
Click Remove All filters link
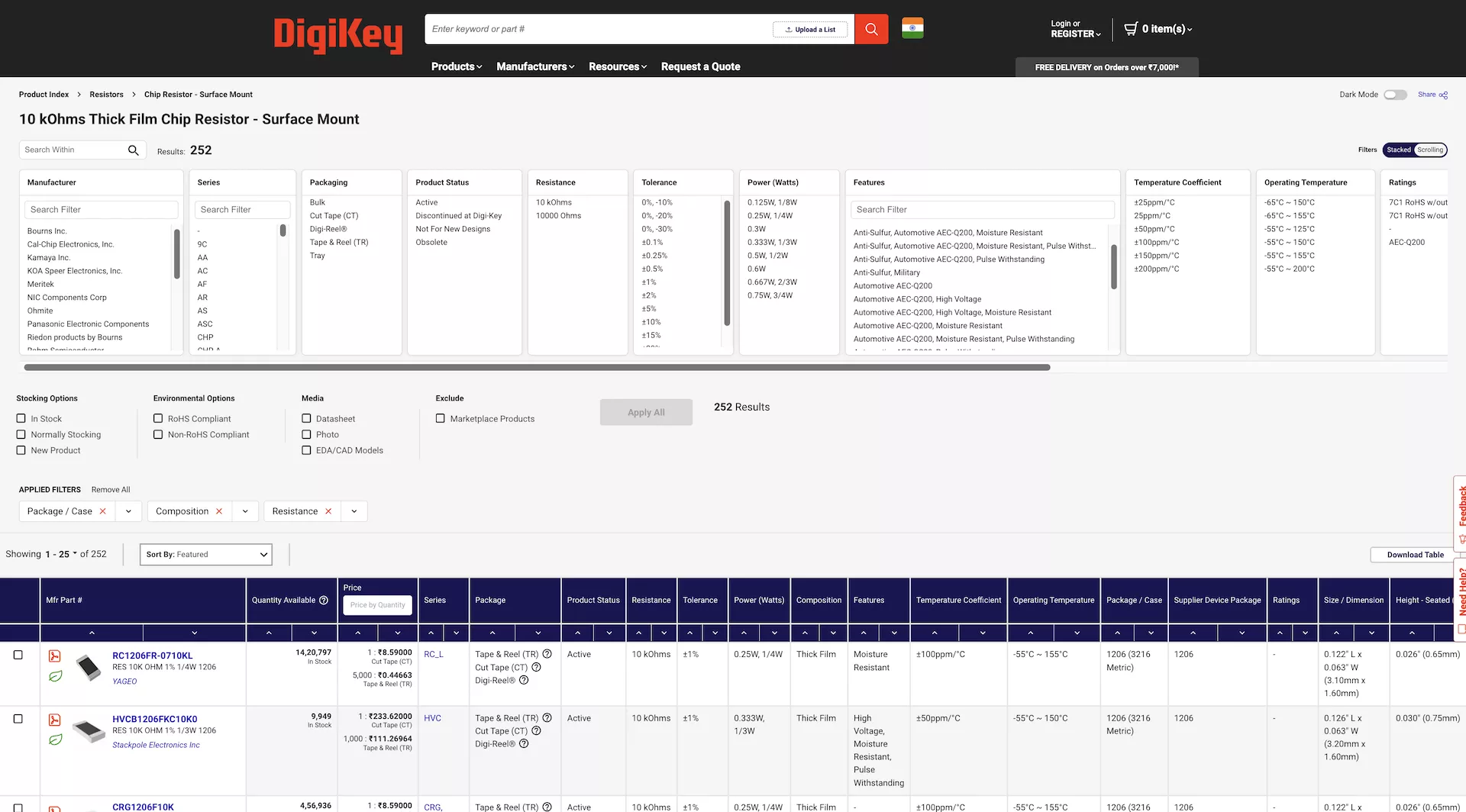pos(111,490)
